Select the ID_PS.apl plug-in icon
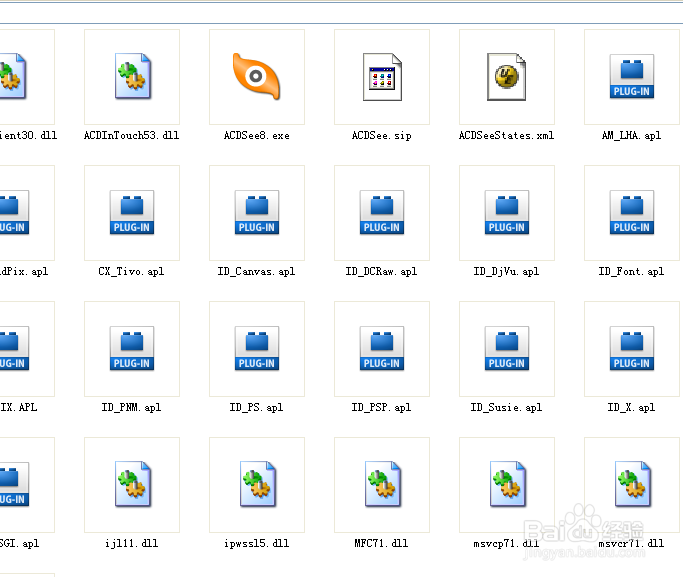The image size is (683, 577). point(257,348)
